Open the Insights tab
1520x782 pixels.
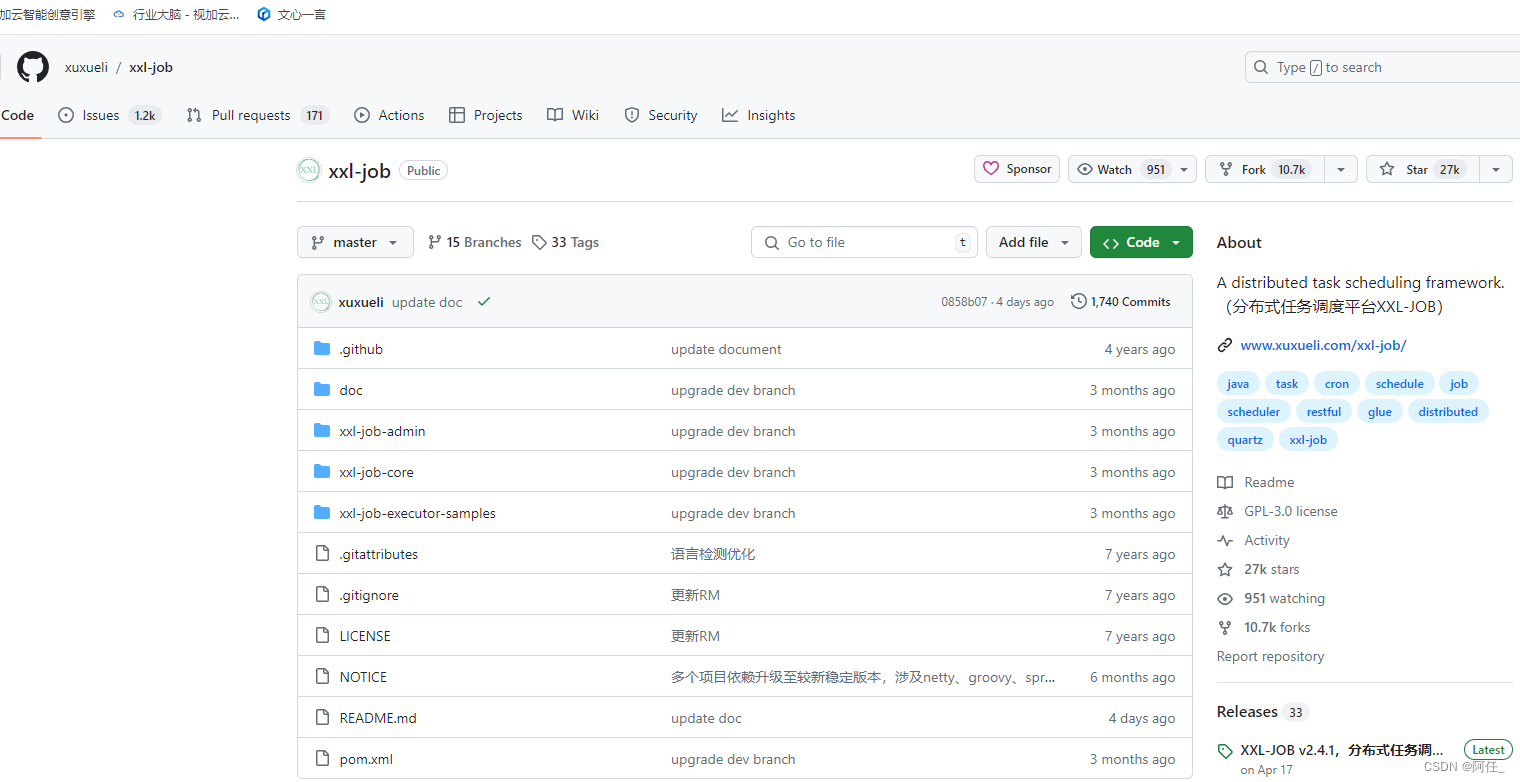[x=759, y=115]
